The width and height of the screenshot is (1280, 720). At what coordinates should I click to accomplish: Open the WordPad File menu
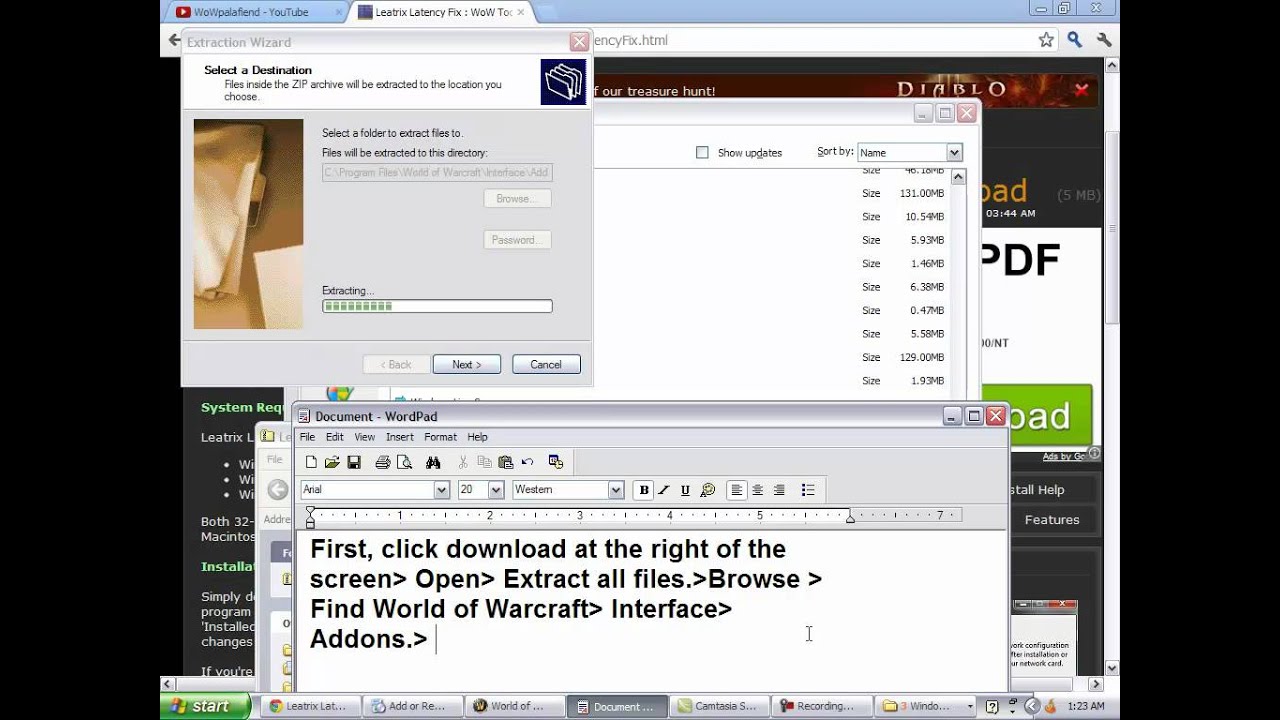tap(307, 437)
